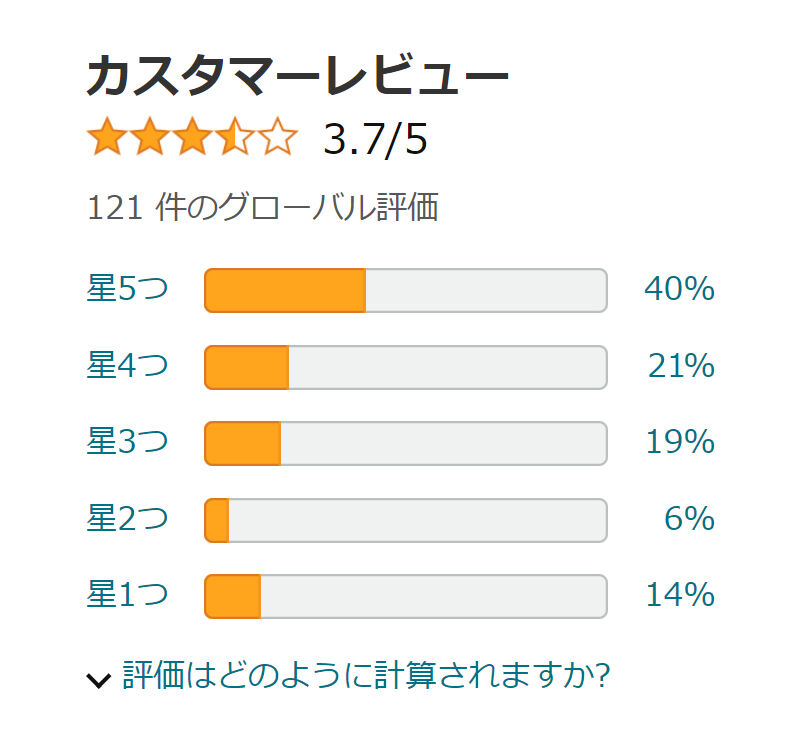Click the 1-star rating bar

coord(405,596)
